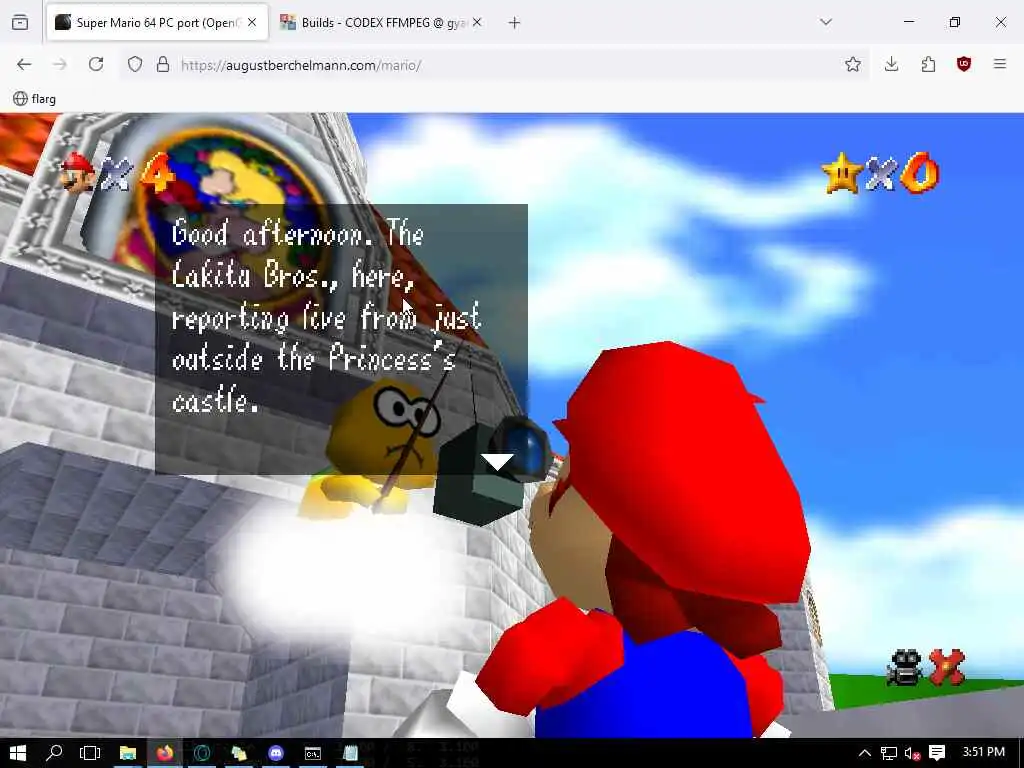This screenshot has height=768, width=1024.
Task: Click the Lakitu Bros. dialog text box
Action: click(342, 339)
